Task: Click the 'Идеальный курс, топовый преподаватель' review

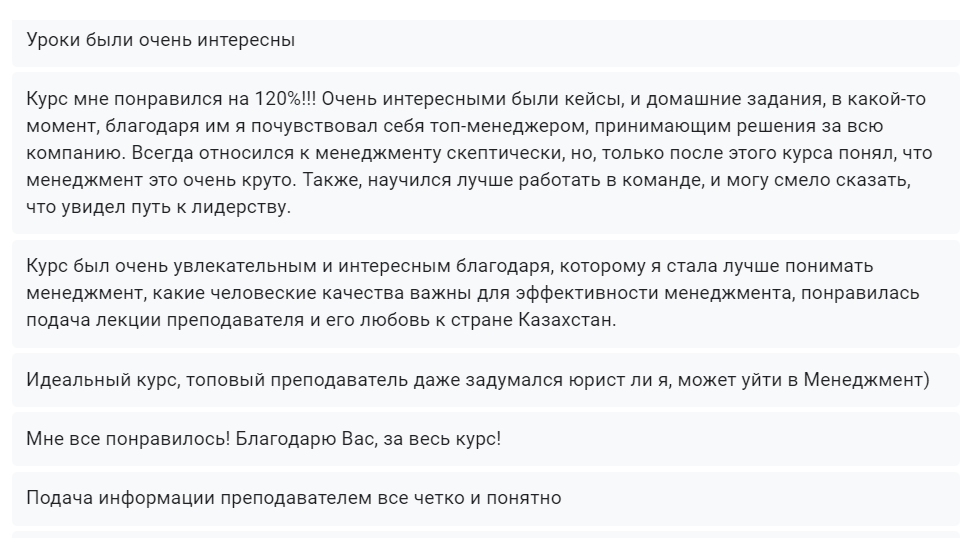Action: click(485, 380)
